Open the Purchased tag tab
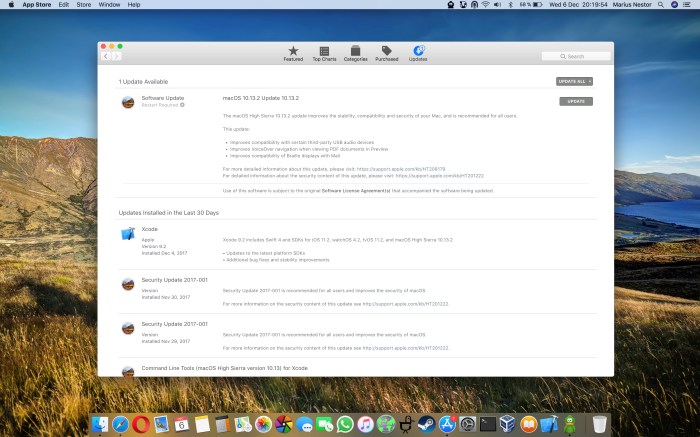The width and height of the screenshot is (700, 437). click(x=387, y=53)
